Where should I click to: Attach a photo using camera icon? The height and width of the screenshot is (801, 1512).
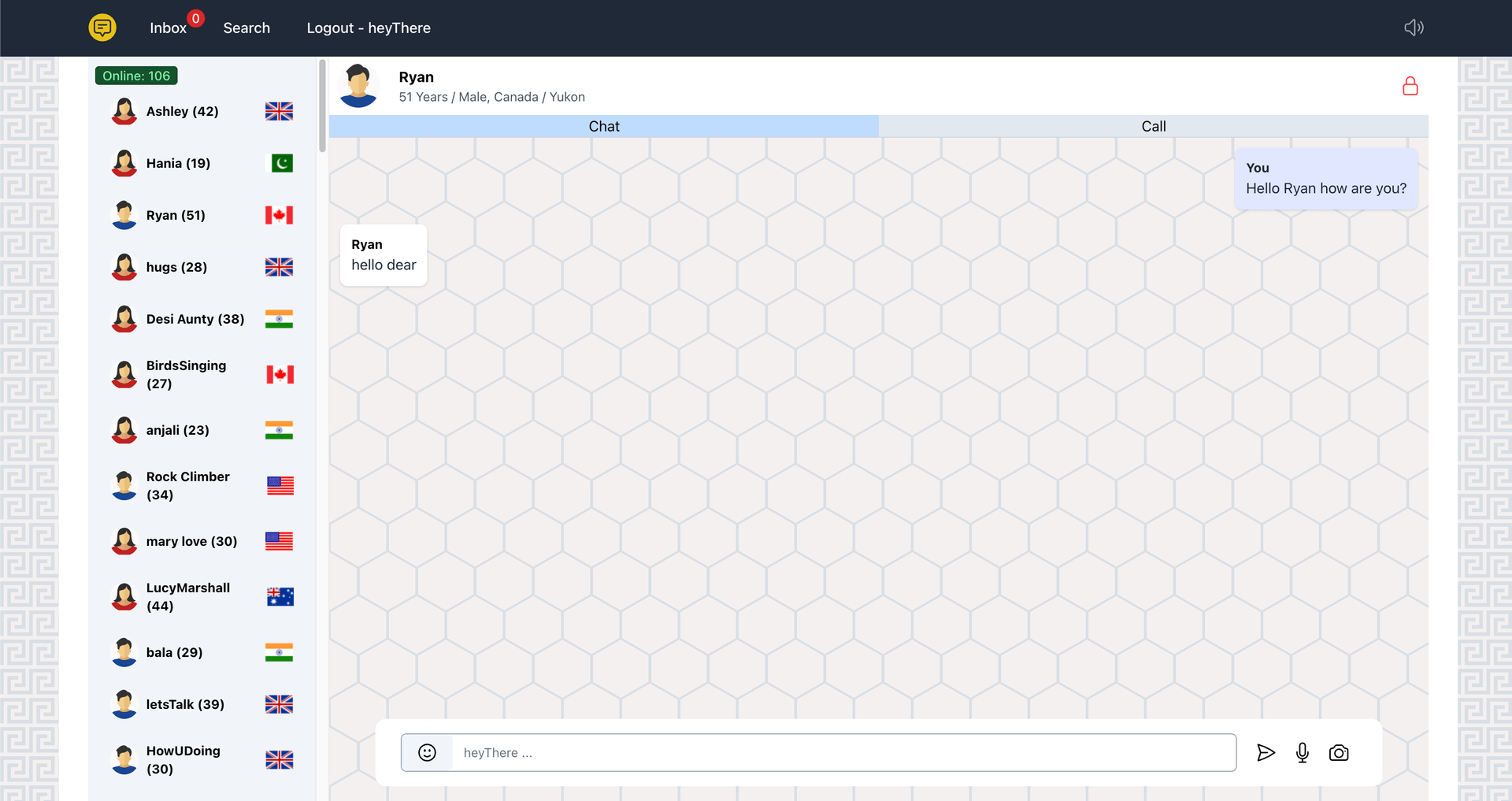pyautogui.click(x=1339, y=753)
